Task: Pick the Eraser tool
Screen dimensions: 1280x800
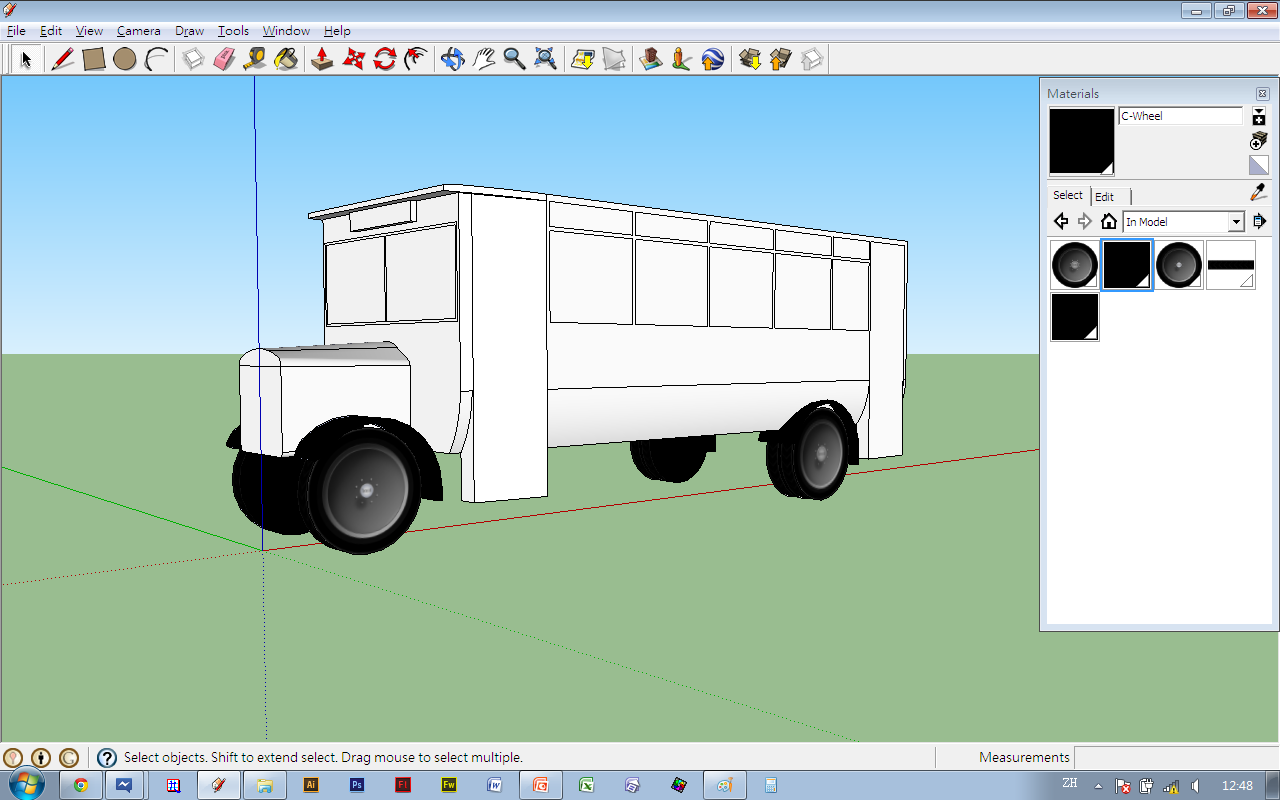Action: [x=224, y=59]
